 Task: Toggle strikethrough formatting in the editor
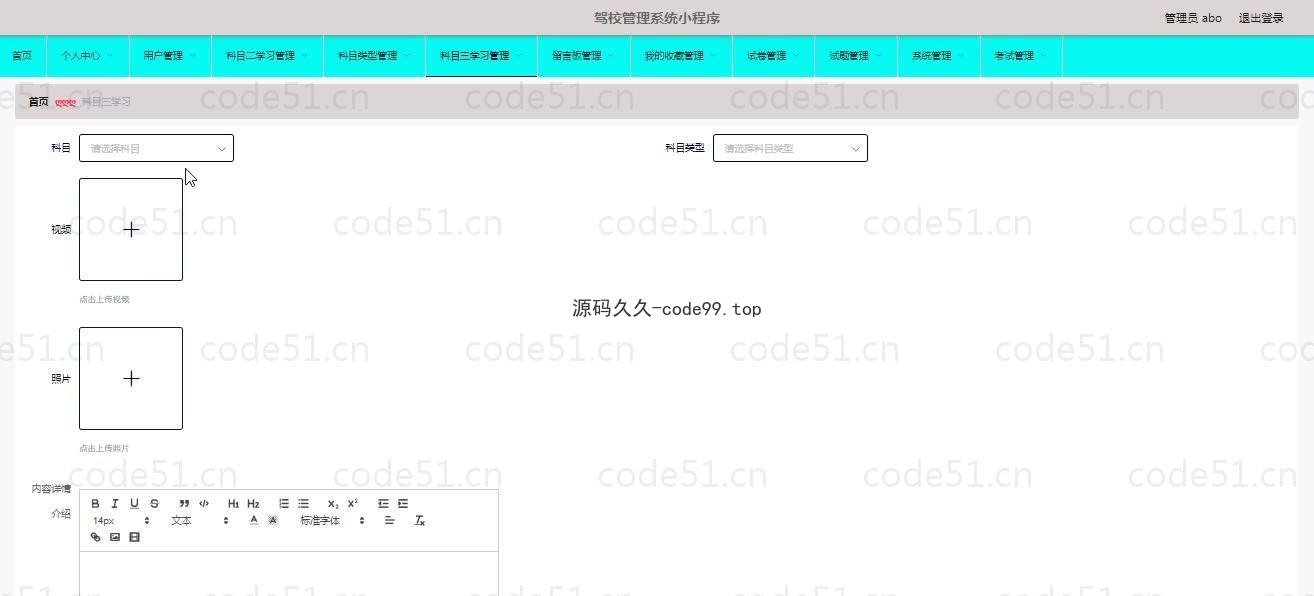point(154,503)
